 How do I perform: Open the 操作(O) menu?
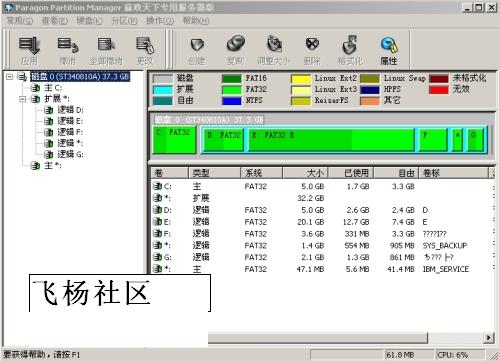[x=160, y=21]
